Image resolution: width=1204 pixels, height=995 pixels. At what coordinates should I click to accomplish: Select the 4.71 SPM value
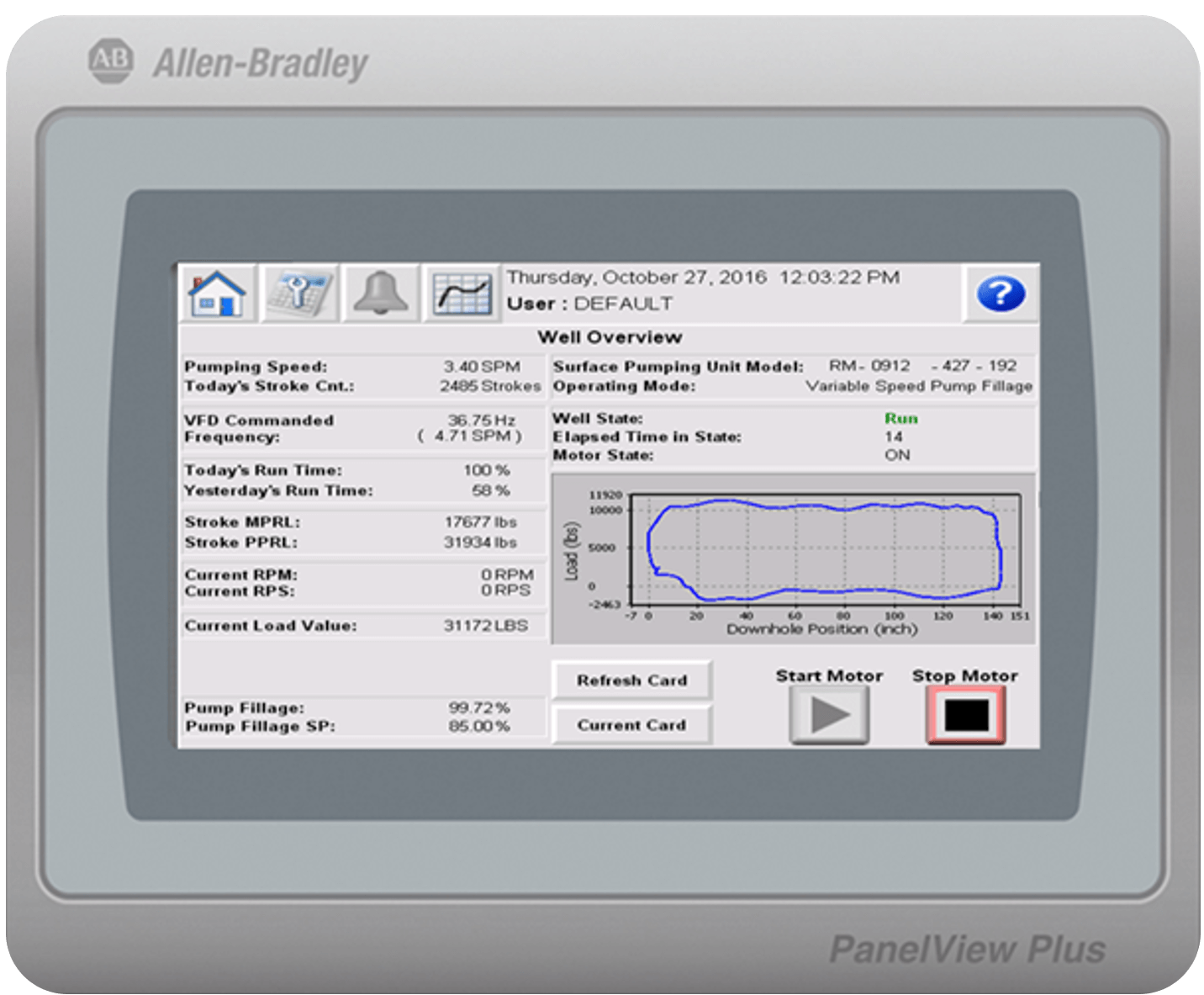click(x=470, y=436)
